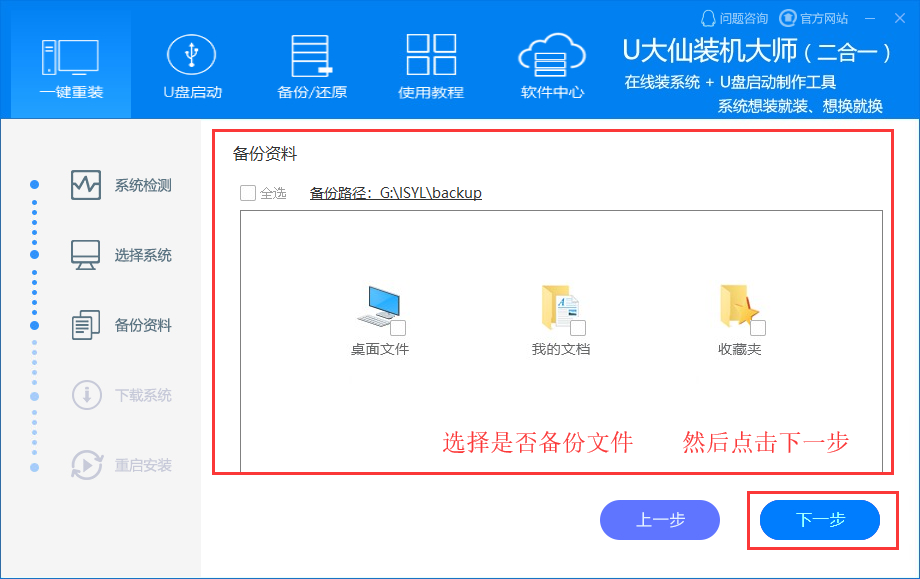920x579 pixels.
Task: Close the U大仙 window
Action: tap(900, 19)
